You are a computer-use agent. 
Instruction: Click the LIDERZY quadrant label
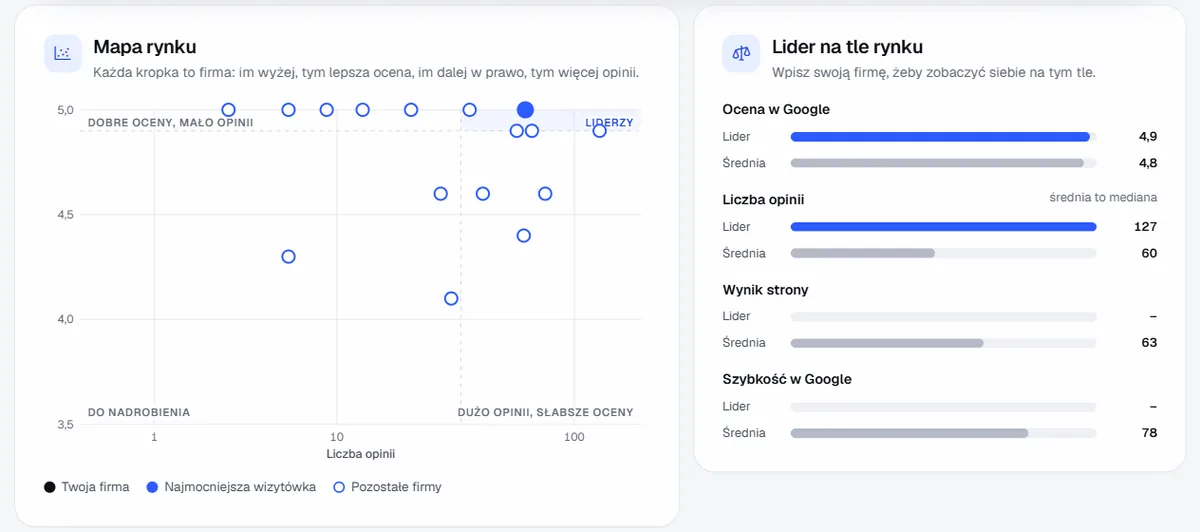(609, 122)
